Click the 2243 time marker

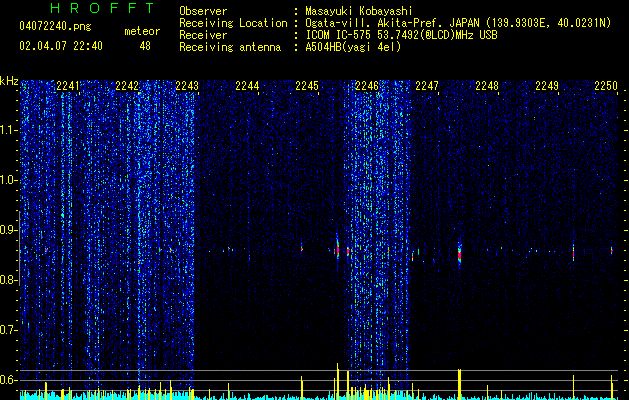click(x=187, y=86)
